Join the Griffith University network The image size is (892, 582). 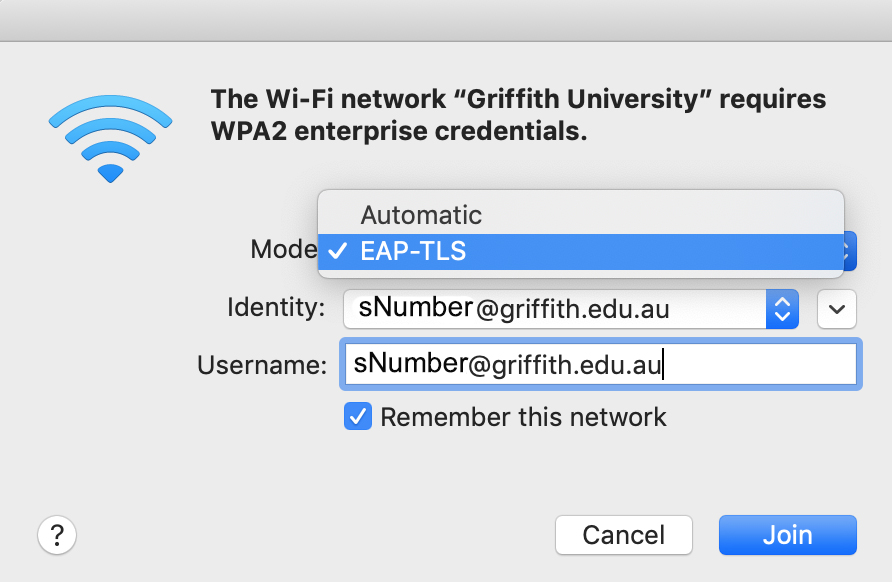(787, 534)
